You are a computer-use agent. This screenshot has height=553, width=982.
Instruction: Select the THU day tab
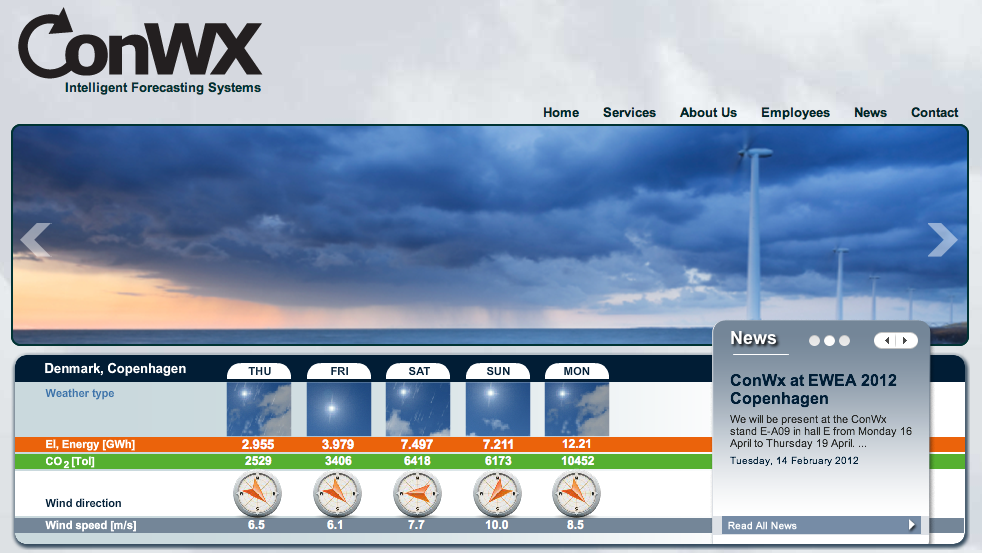[259, 371]
